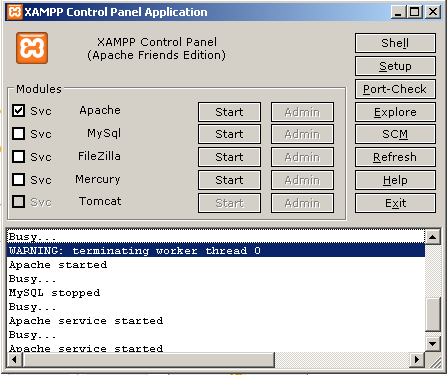Open Help
Image resolution: width=448 pixels, height=375 pixels.
395,180
